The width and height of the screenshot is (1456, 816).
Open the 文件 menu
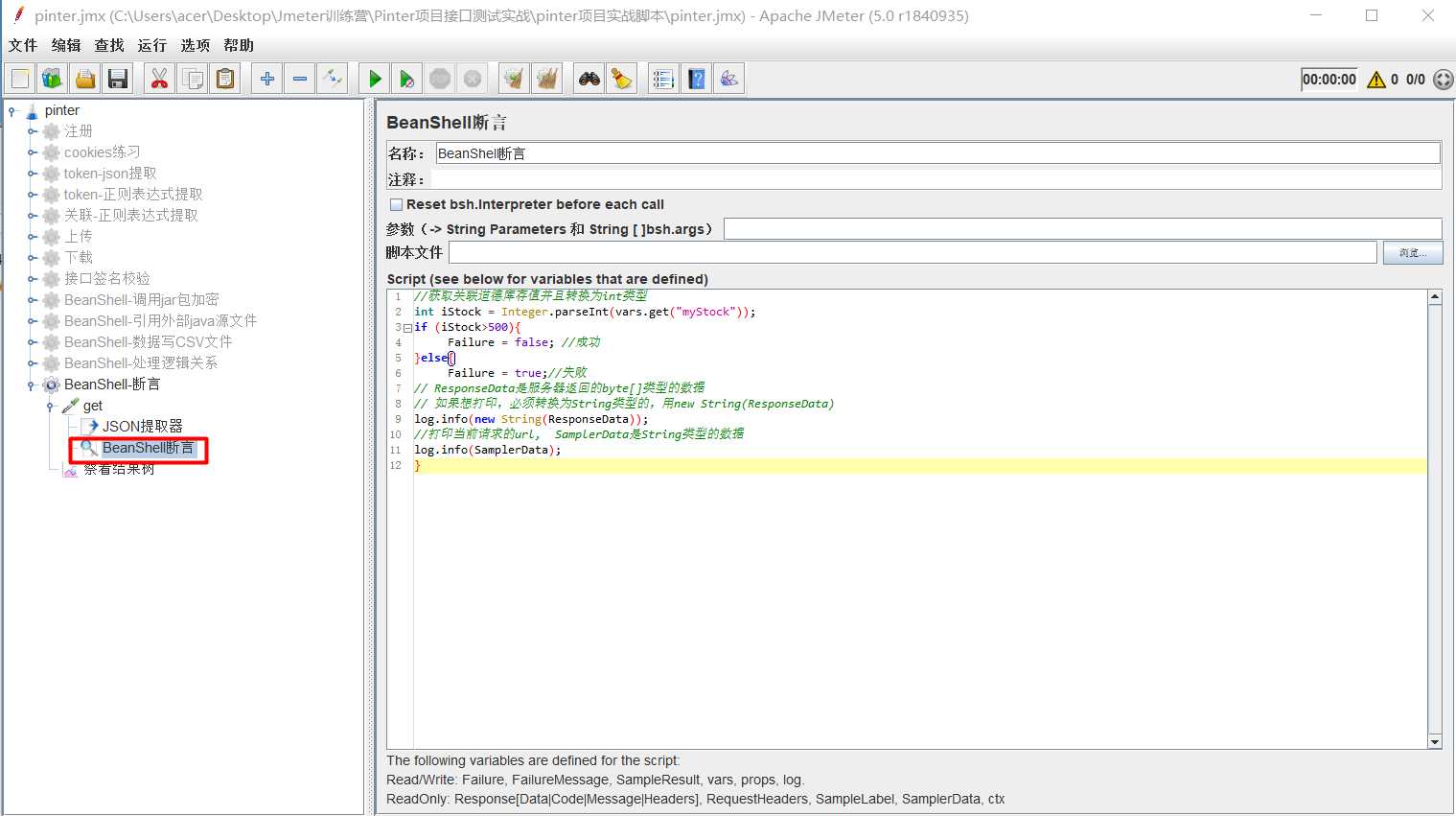23,45
